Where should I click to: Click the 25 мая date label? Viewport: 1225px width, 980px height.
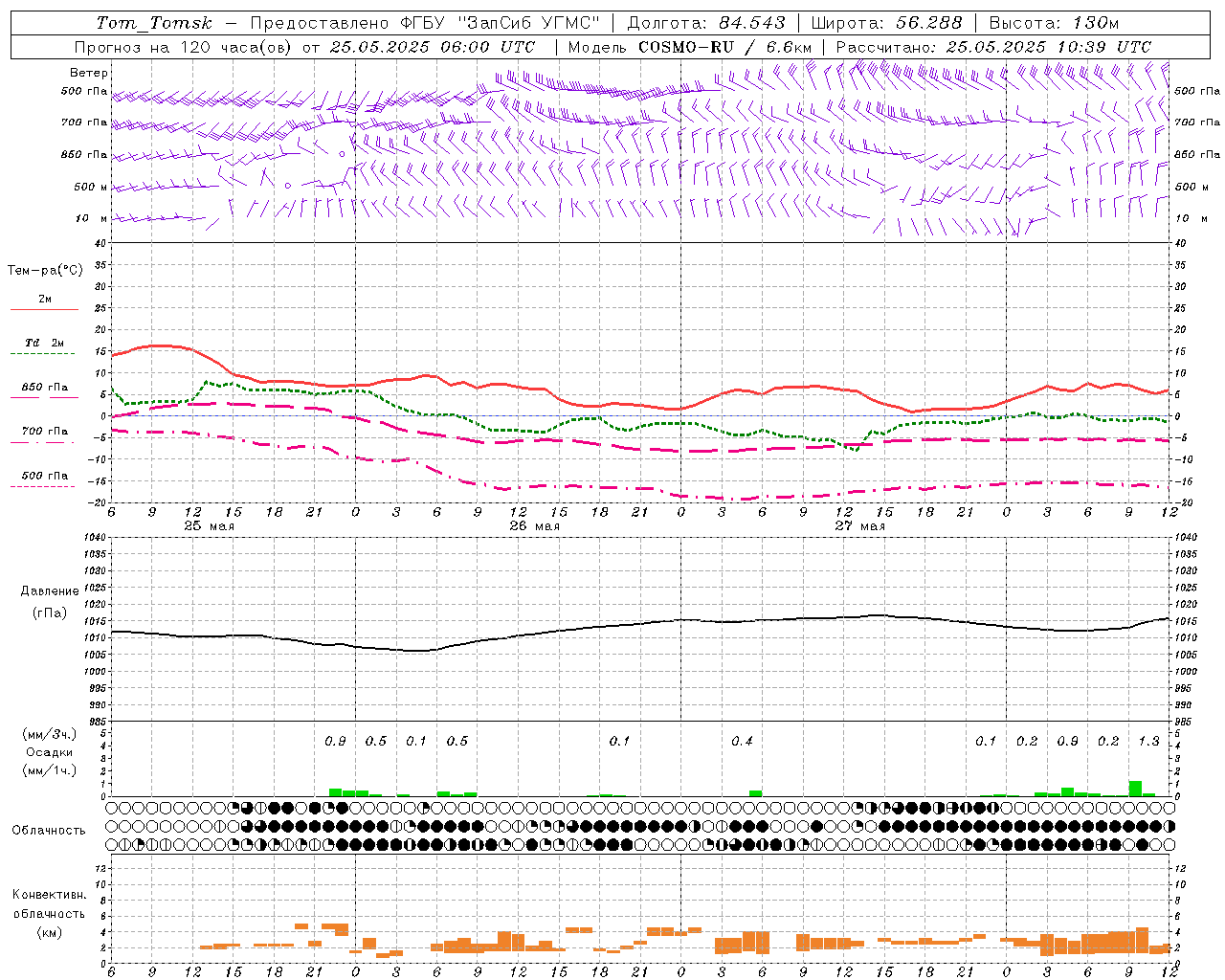[x=208, y=526]
